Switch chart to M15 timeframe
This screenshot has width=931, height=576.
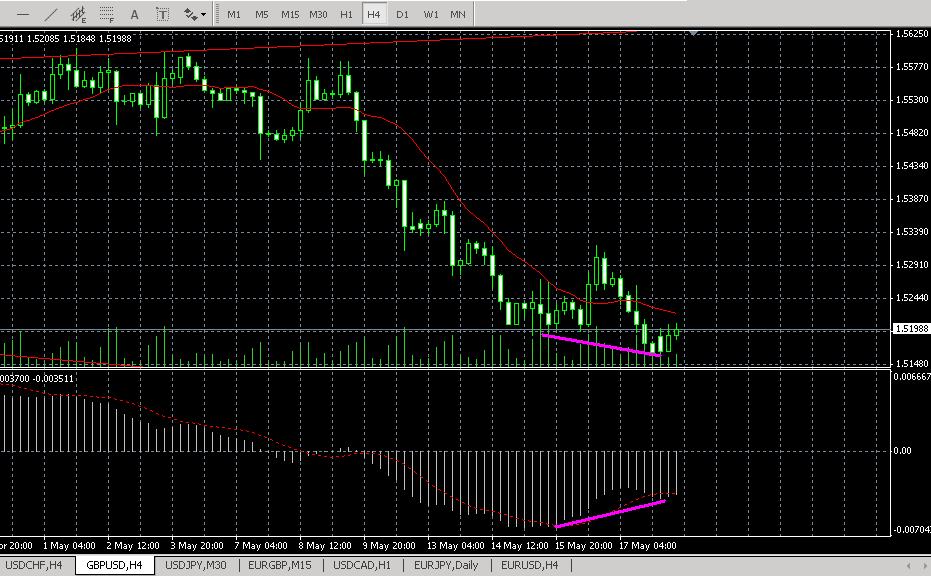290,15
